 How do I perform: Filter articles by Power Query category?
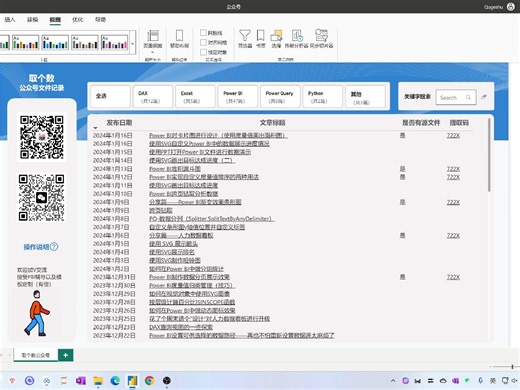click(x=280, y=96)
